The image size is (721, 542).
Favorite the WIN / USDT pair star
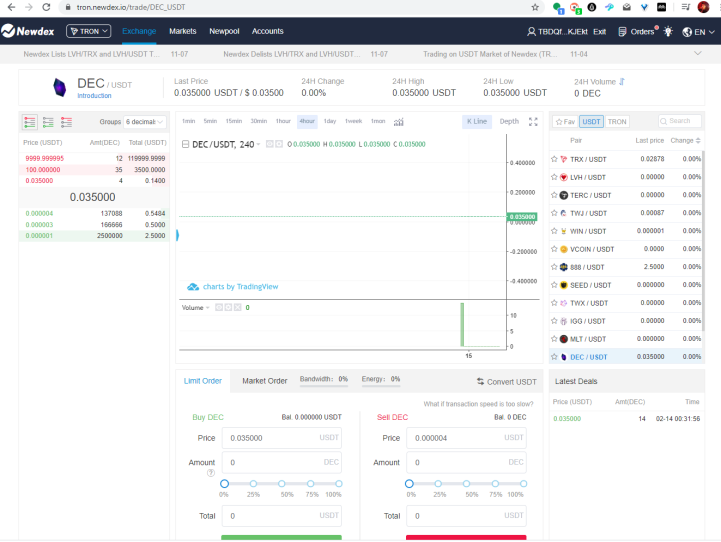click(554, 231)
